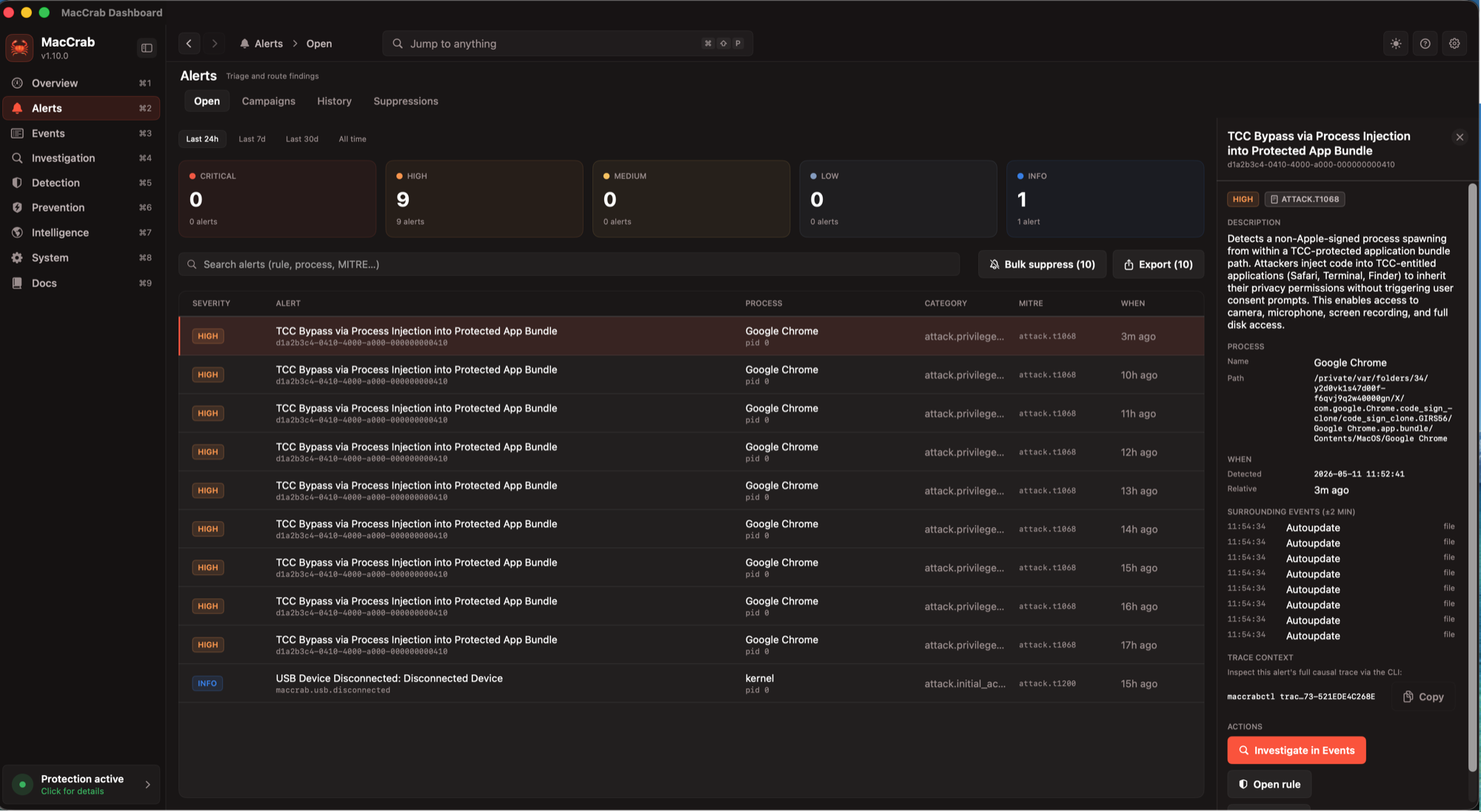Open help via the question mark icon

(x=1425, y=44)
